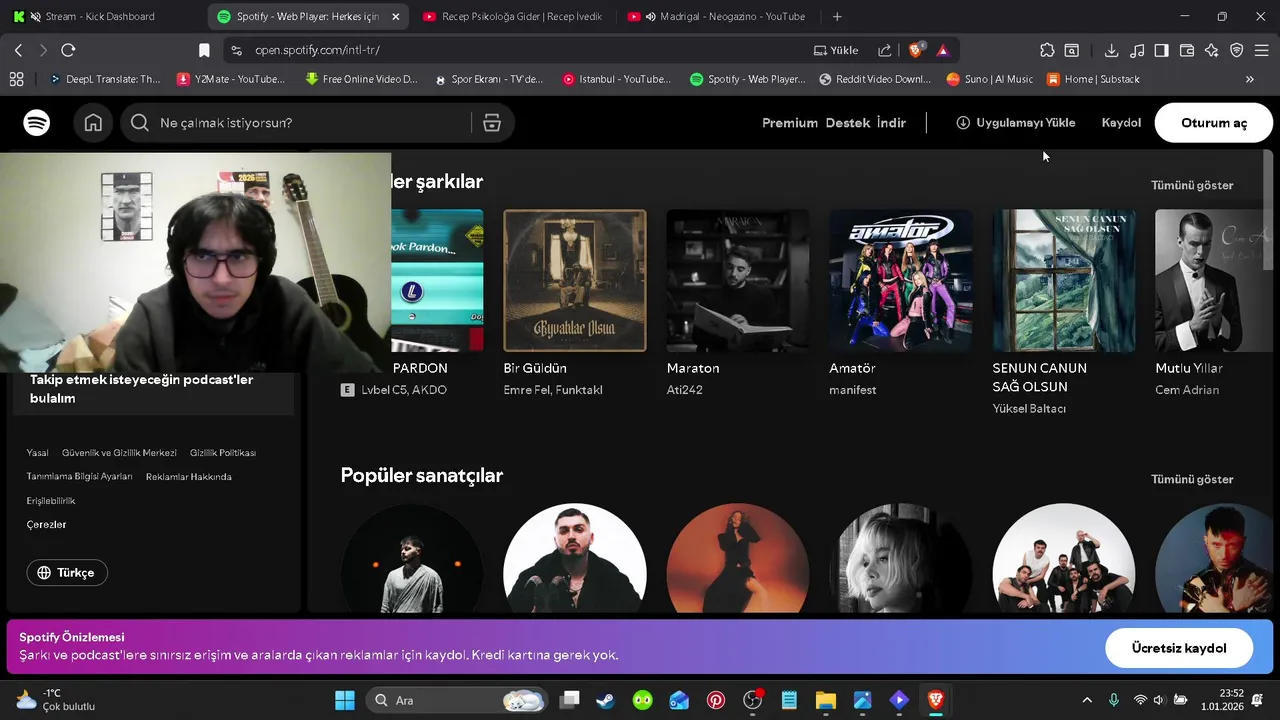Open Home Substack bookmark
The height and width of the screenshot is (720, 1280).
(x=1093, y=79)
